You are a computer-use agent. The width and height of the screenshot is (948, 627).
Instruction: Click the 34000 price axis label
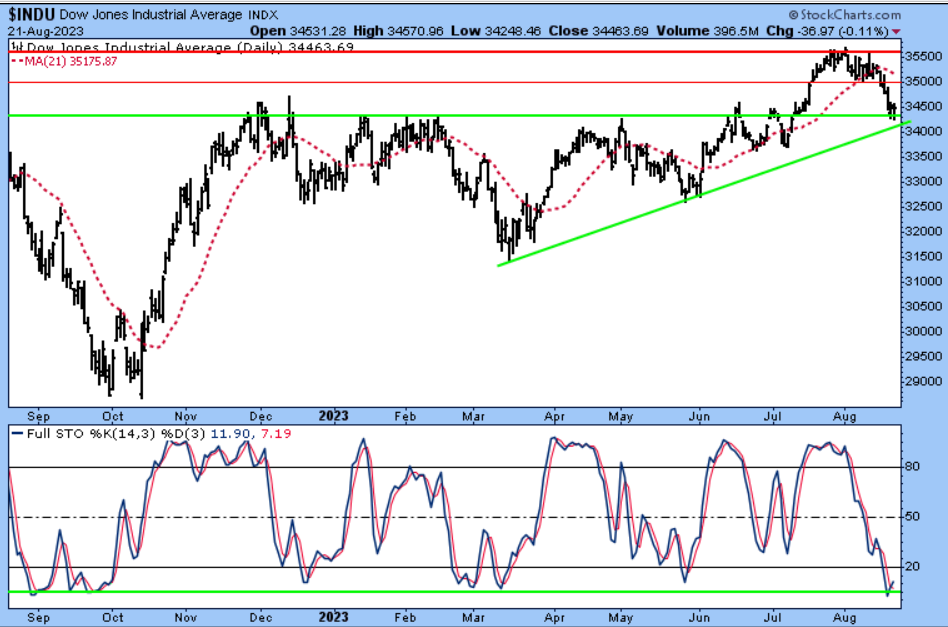pyautogui.click(x=923, y=131)
